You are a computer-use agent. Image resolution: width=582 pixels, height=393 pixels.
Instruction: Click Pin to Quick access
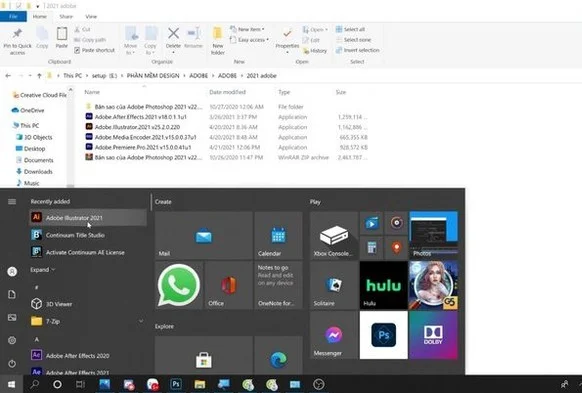tap(17, 41)
